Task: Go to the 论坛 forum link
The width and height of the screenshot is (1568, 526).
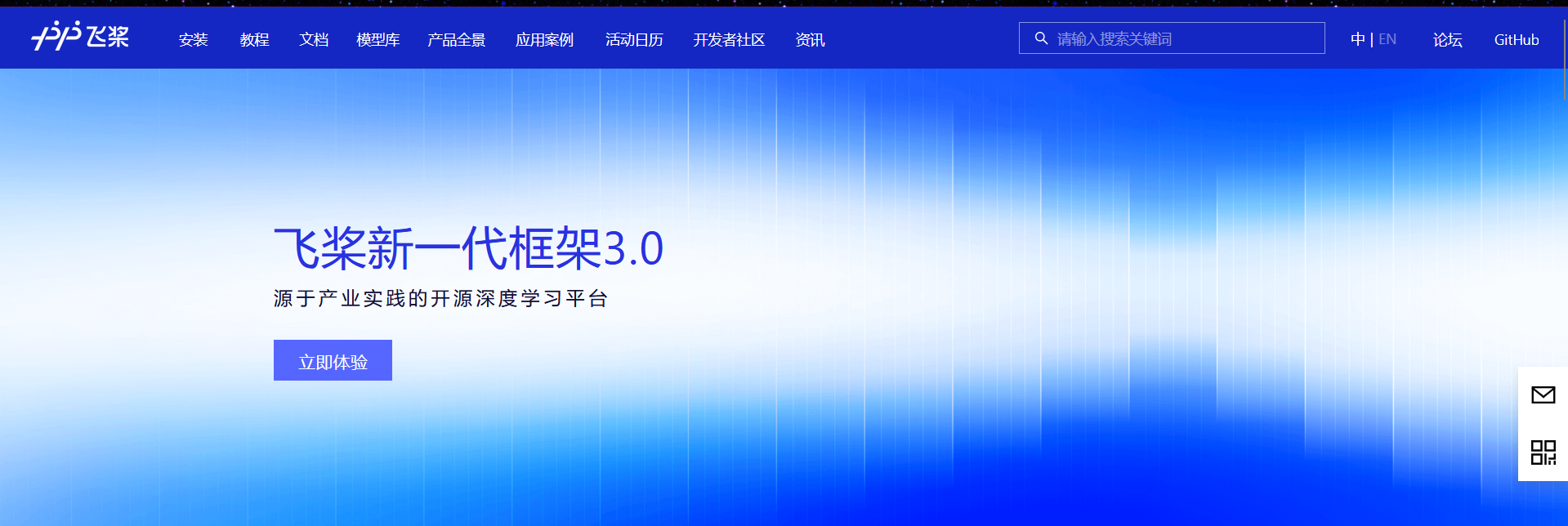Action: tap(1447, 39)
